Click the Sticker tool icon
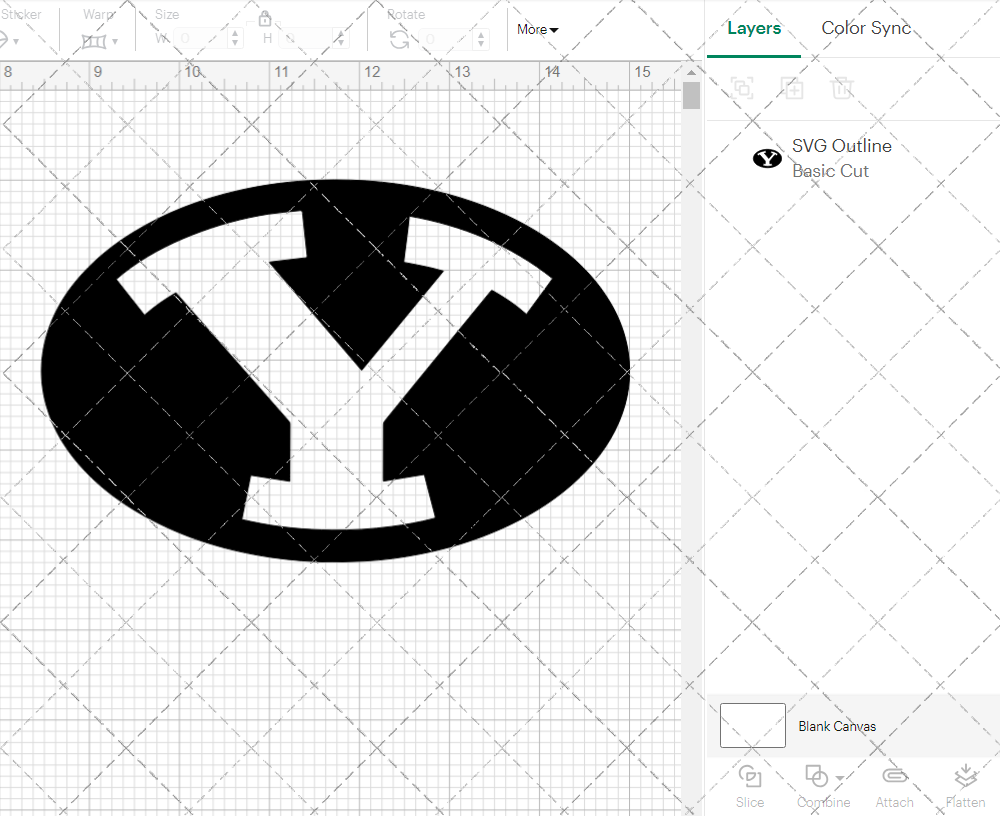1000x816 pixels. pos(6,38)
